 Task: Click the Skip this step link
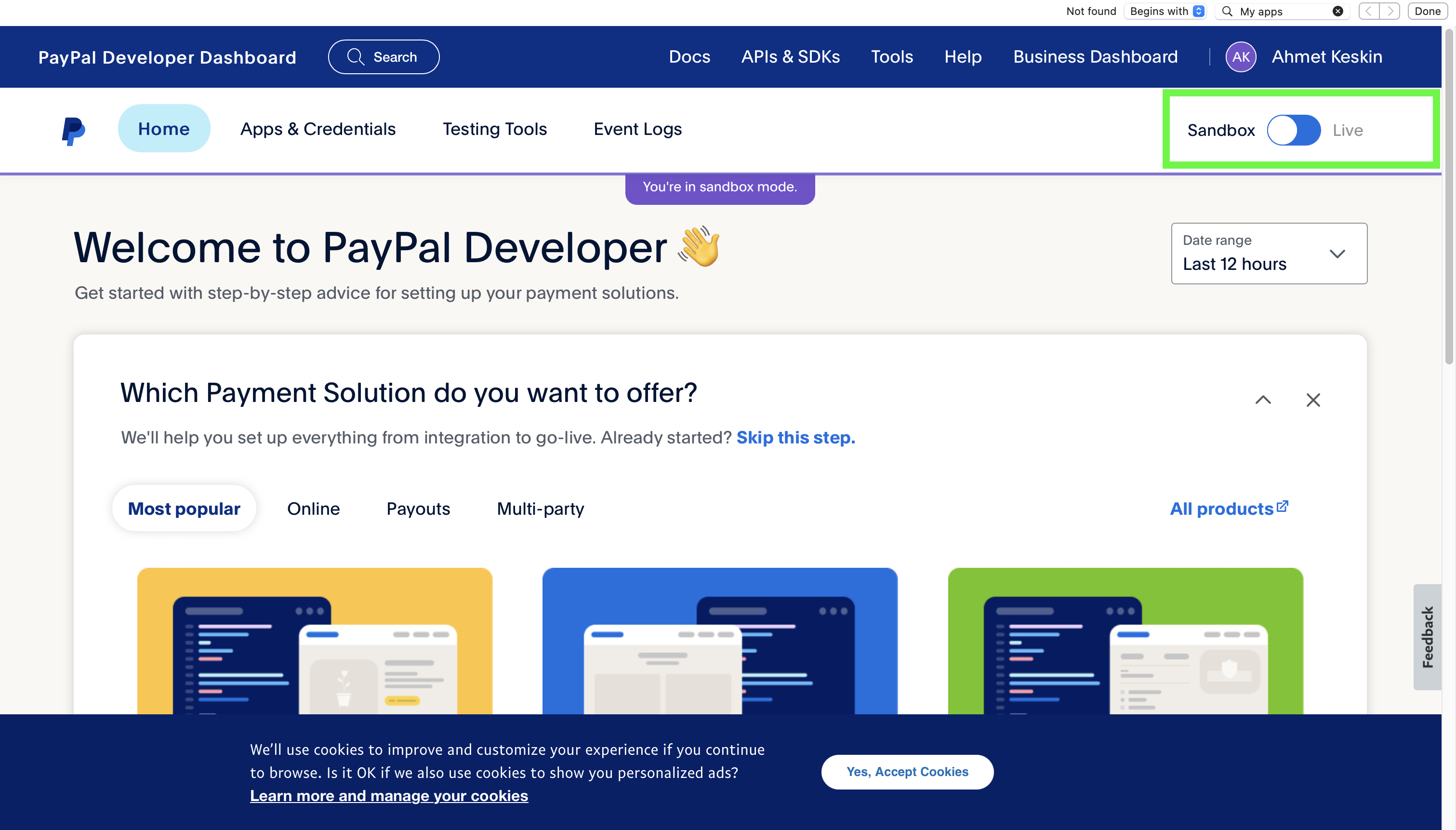coord(796,437)
